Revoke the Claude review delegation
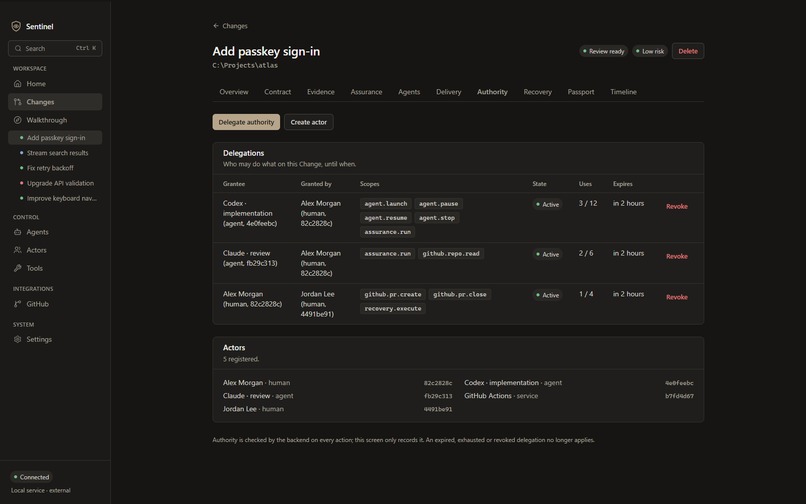The width and height of the screenshot is (806, 504). click(x=676, y=256)
